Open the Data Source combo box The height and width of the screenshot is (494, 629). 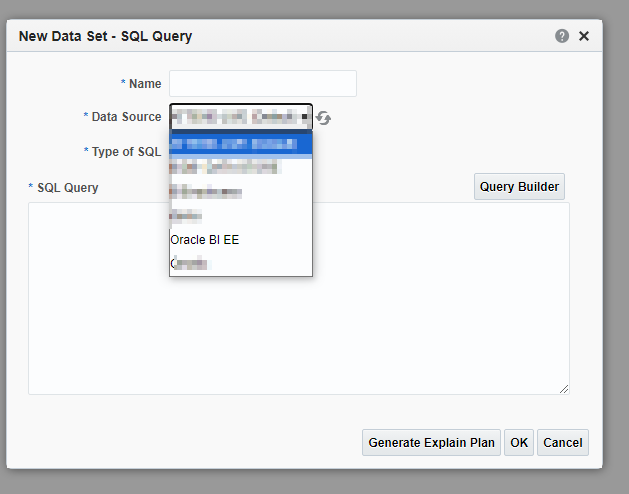pos(241,117)
